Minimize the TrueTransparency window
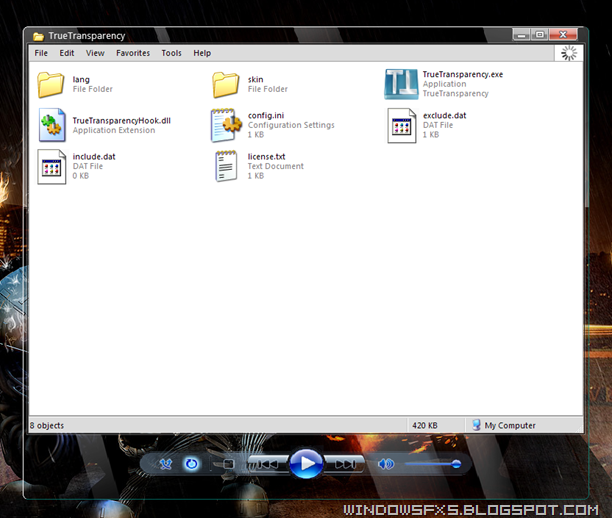This screenshot has width=612, height=518. point(521,35)
